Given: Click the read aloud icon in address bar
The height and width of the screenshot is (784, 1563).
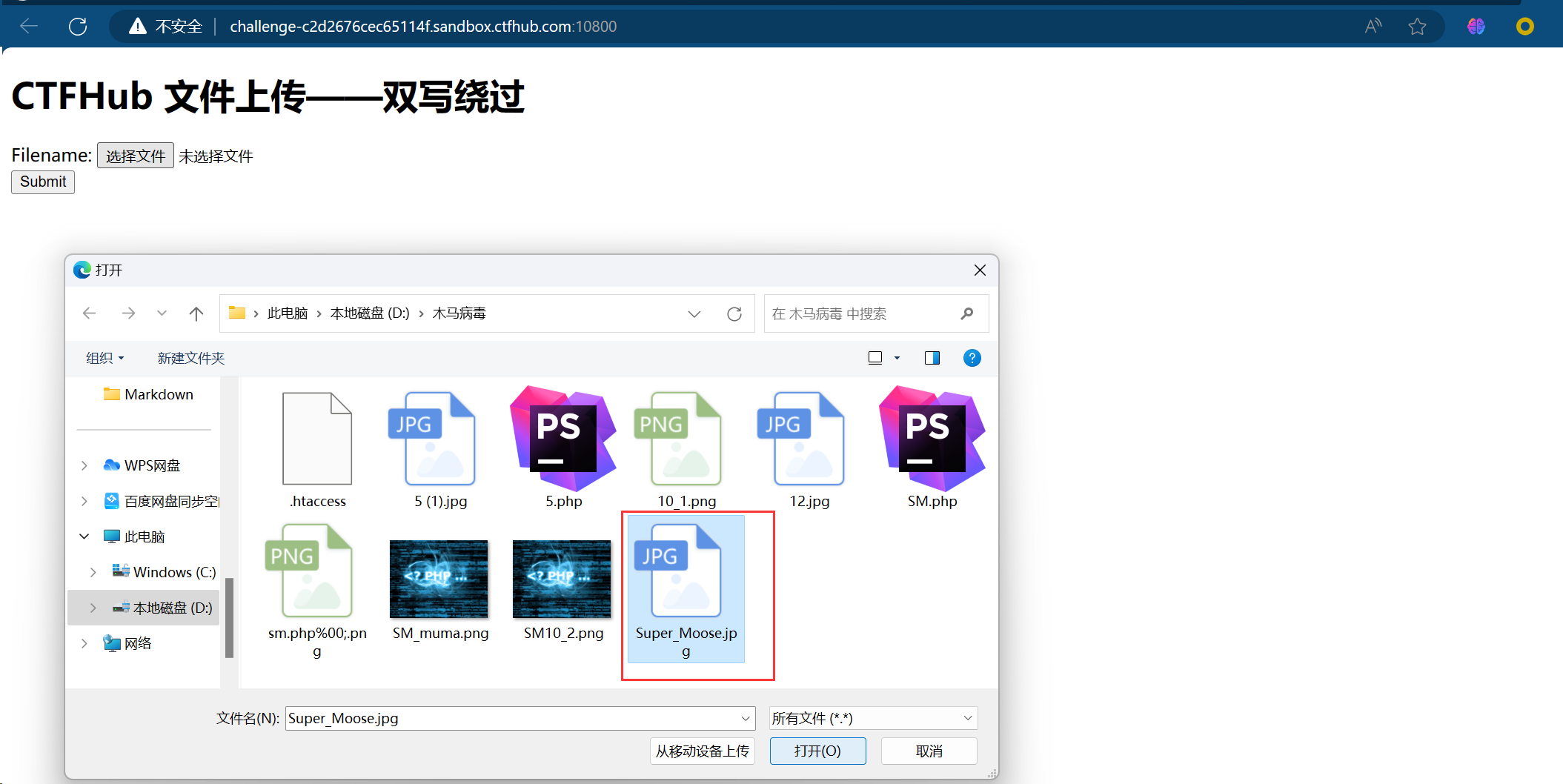Looking at the screenshot, I should (x=1373, y=27).
